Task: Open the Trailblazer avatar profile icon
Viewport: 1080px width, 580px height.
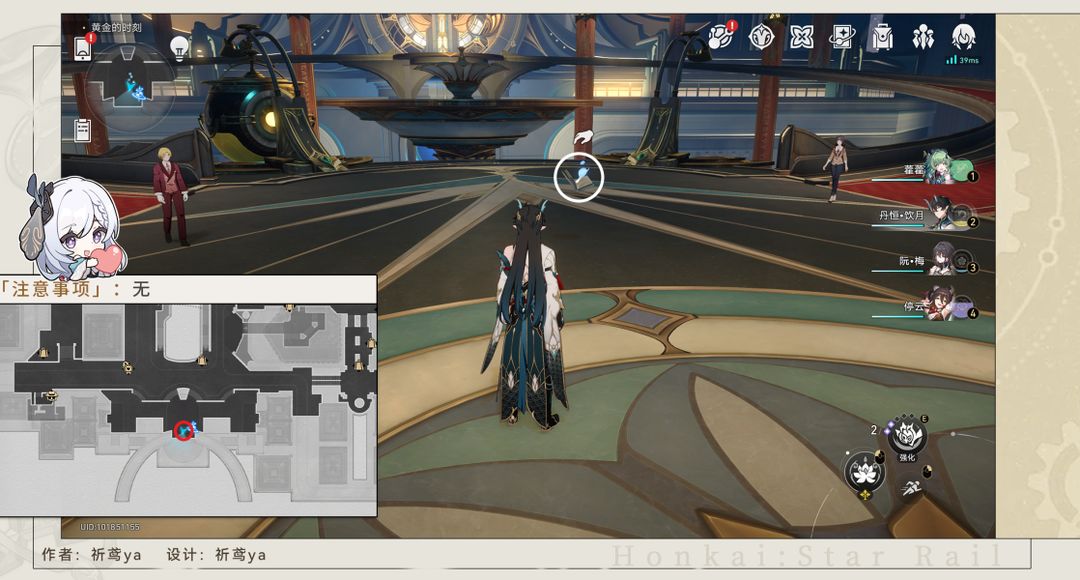Action: pyautogui.click(x=963, y=37)
